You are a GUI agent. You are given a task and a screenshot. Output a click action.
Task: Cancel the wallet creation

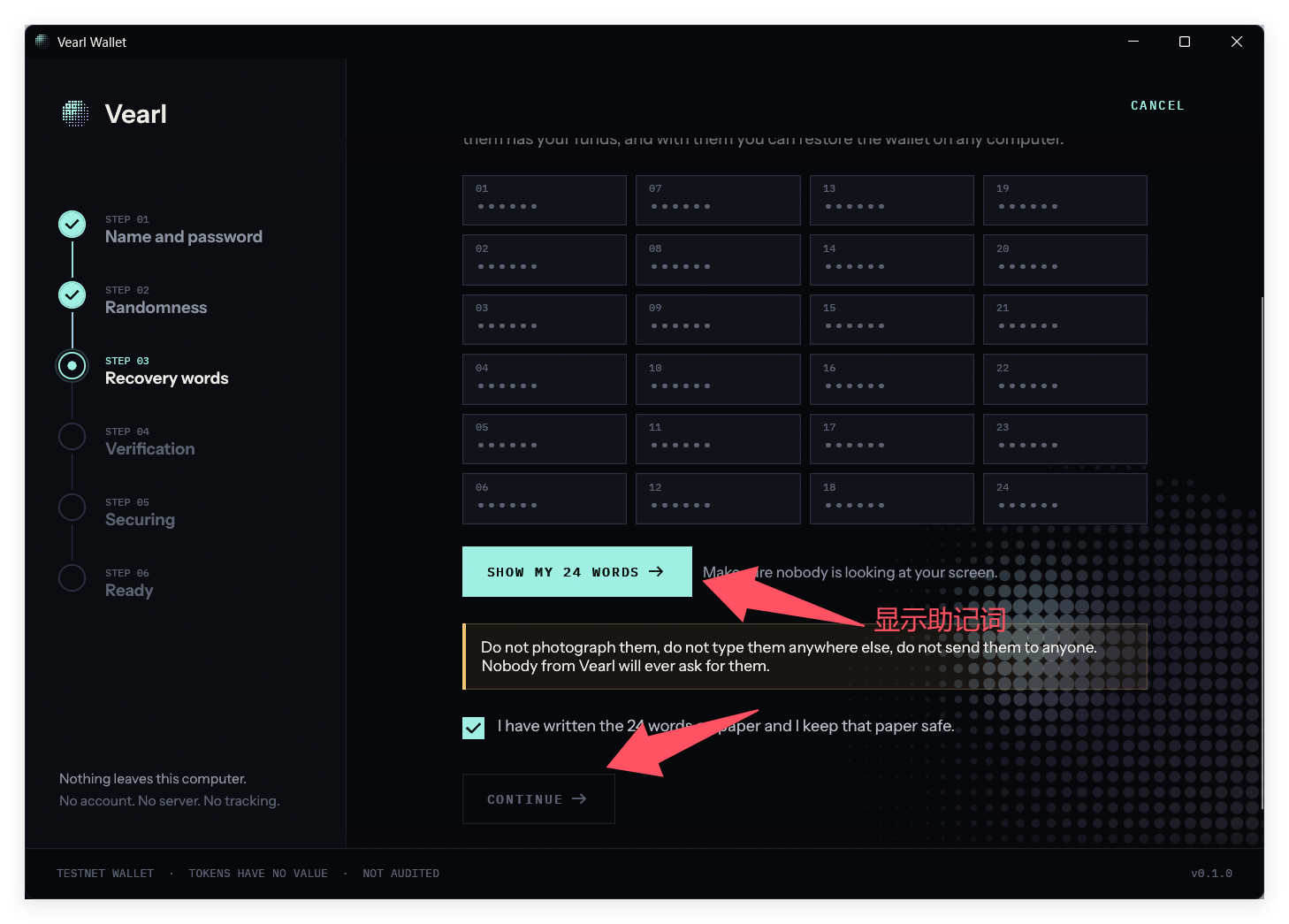1157,105
